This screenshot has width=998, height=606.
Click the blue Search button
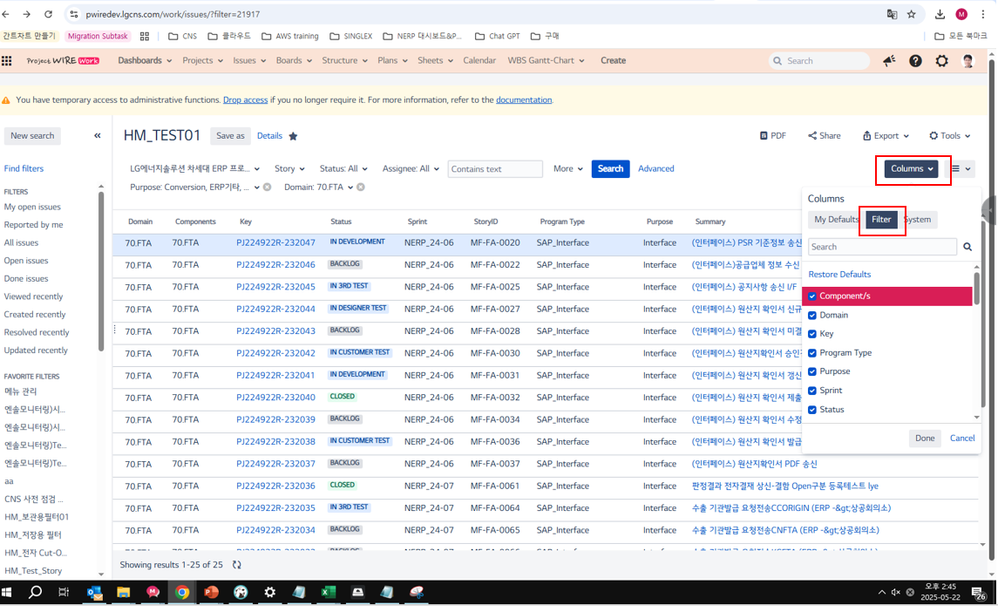point(610,169)
